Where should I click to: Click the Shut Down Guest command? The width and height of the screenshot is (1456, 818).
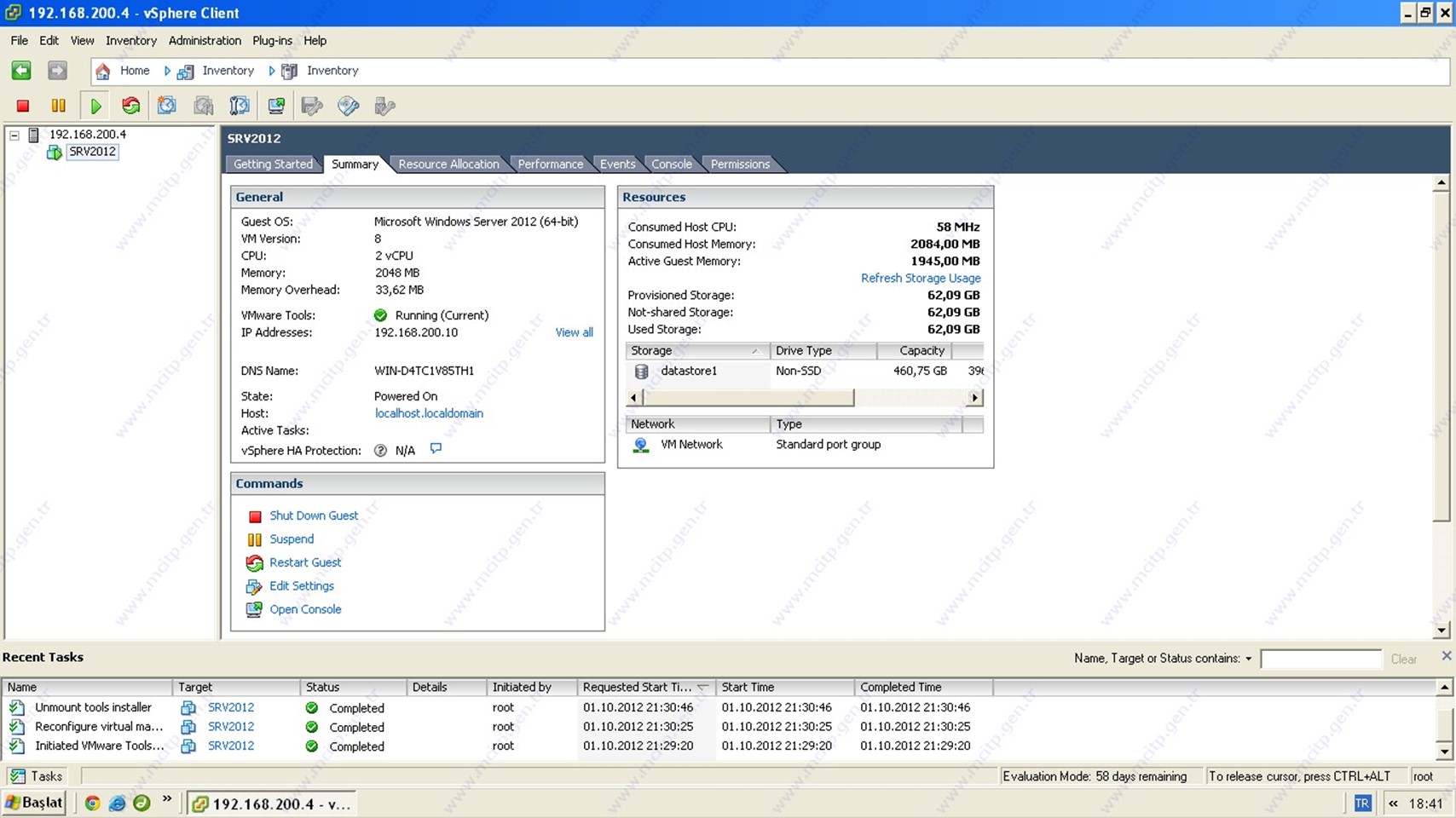[x=314, y=516]
